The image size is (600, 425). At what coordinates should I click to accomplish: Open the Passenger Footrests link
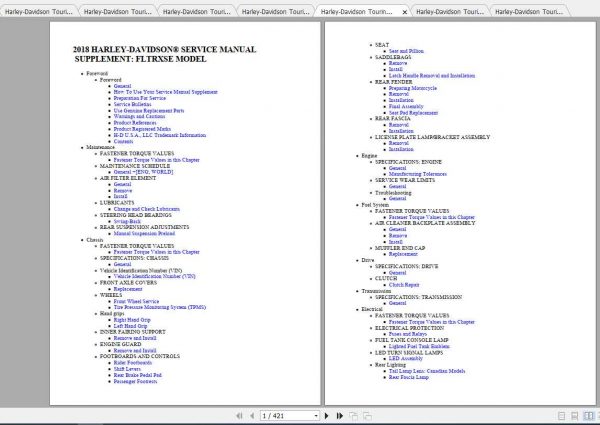[135, 381]
